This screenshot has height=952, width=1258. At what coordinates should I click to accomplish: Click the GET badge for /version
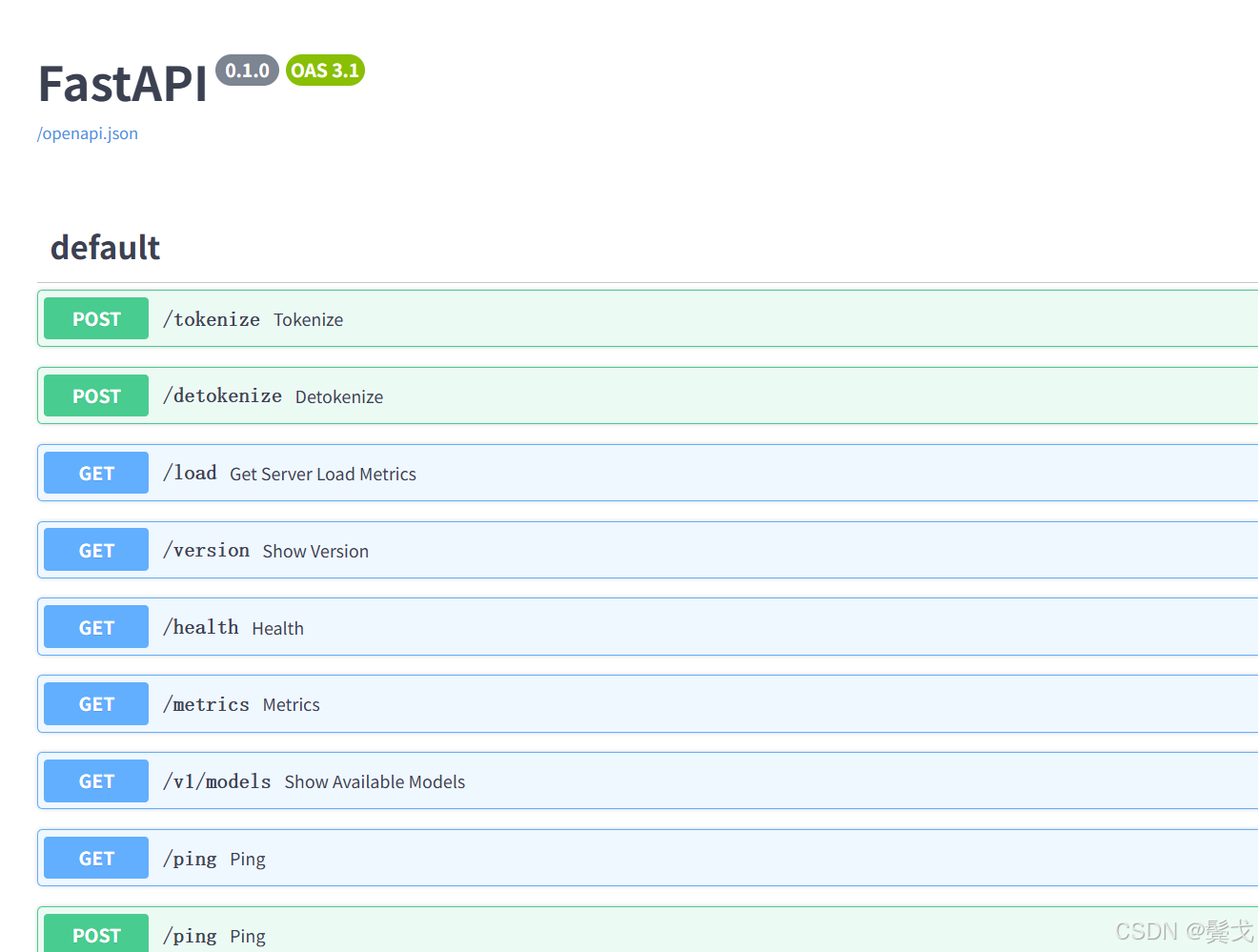pyautogui.click(x=96, y=550)
